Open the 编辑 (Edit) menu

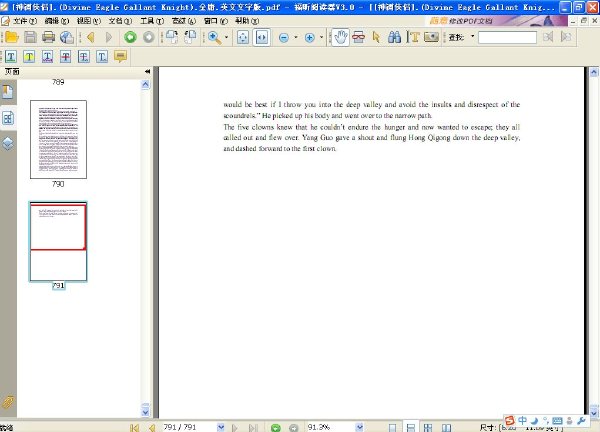tap(57, 21)
